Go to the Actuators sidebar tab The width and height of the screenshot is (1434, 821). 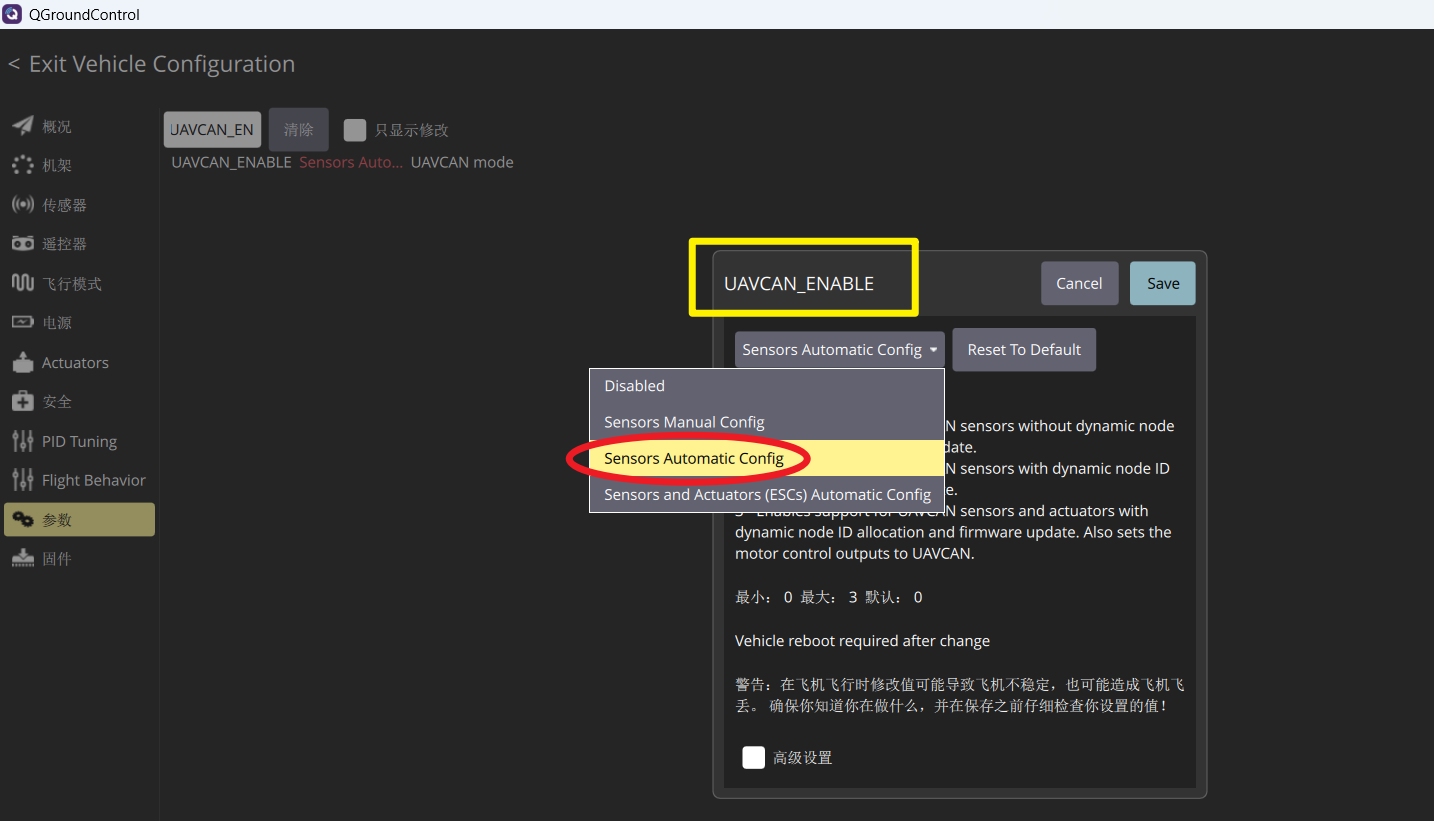pos(79,362)
